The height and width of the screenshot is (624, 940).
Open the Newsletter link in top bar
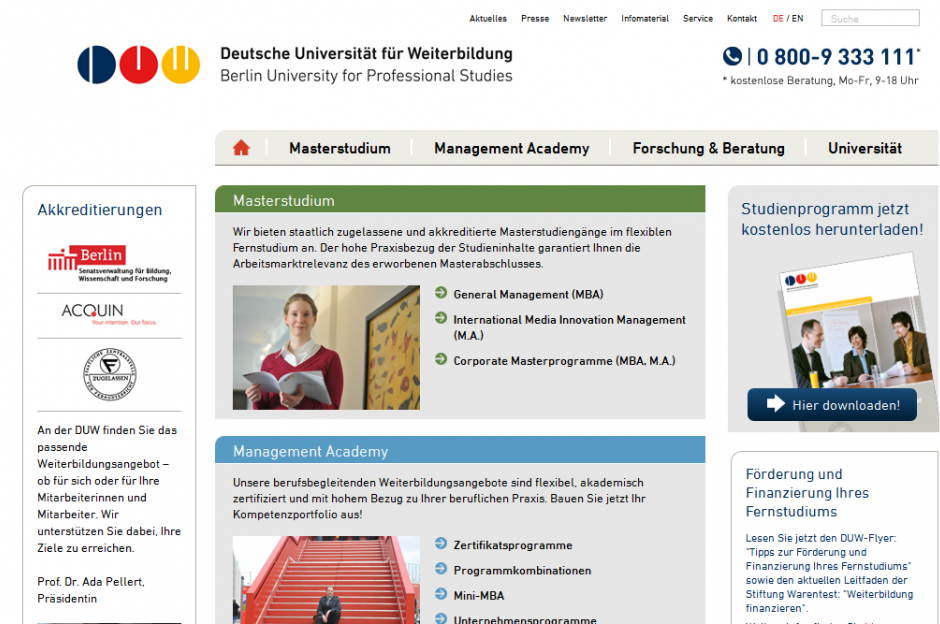pos(585,18)
